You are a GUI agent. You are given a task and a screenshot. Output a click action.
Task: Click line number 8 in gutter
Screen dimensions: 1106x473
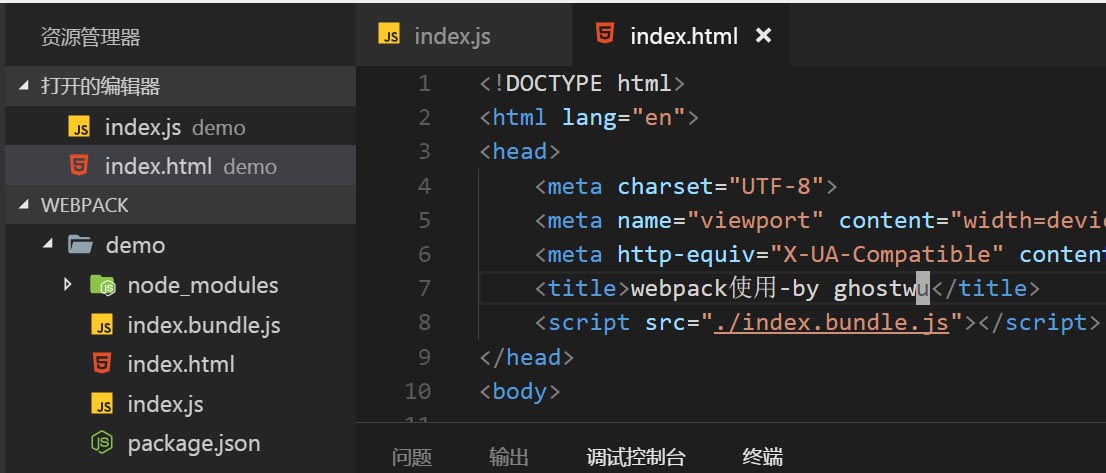coord(424,323)
